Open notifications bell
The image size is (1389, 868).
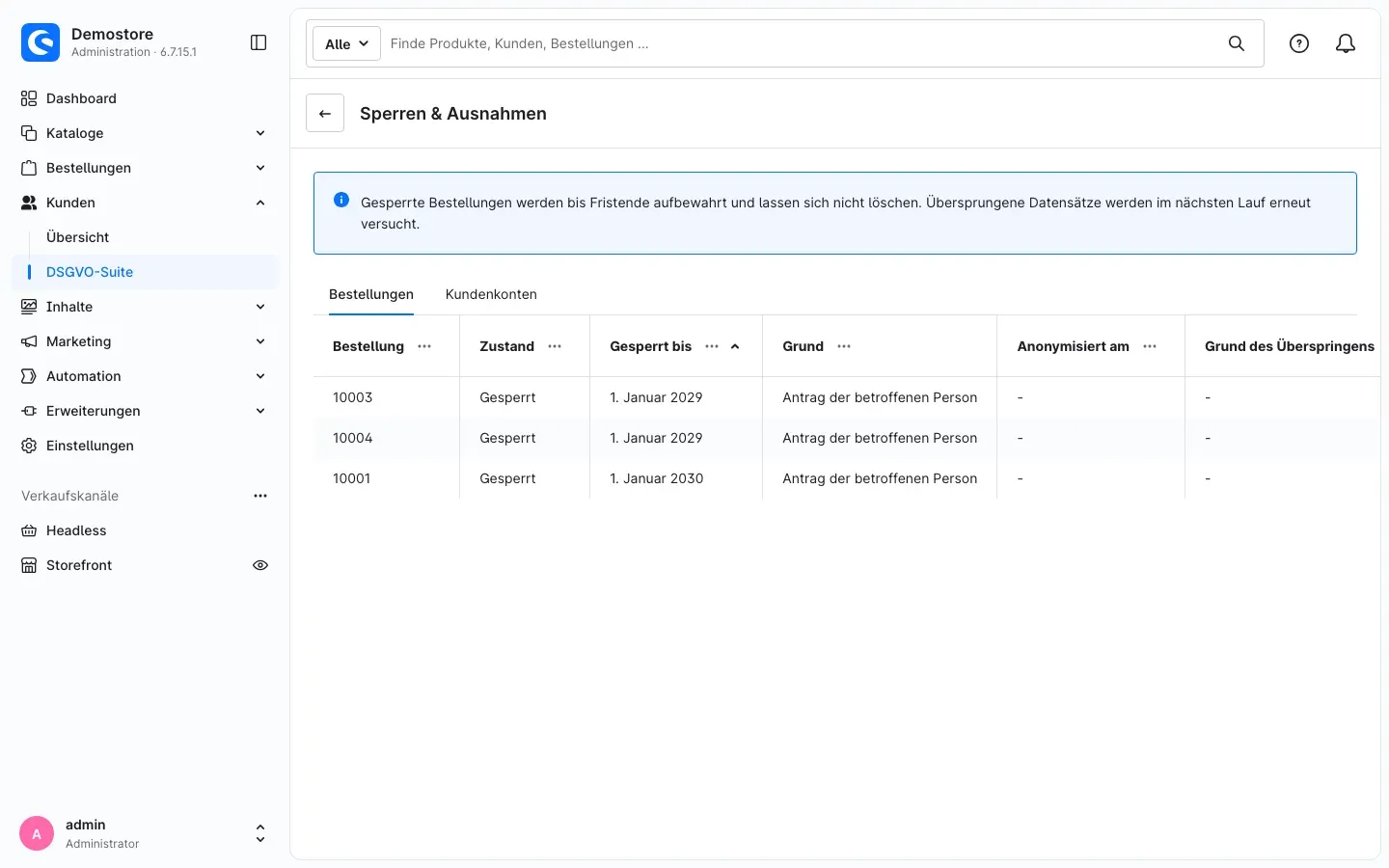1346,43
